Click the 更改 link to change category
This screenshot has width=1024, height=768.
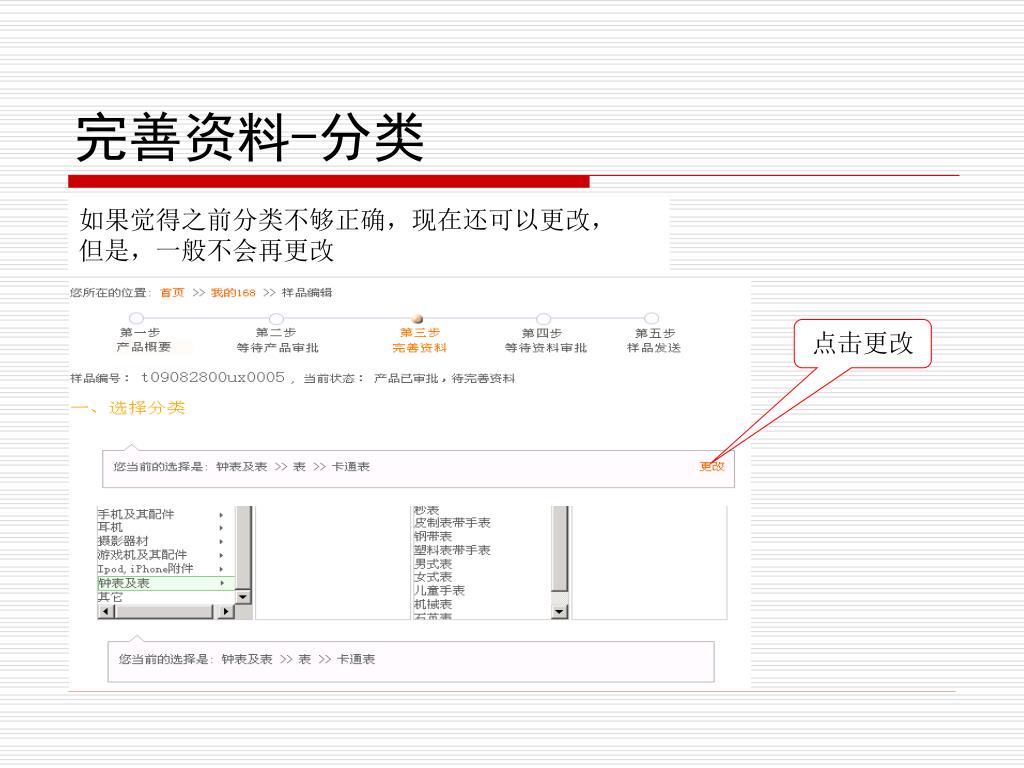tap(711, 466)
